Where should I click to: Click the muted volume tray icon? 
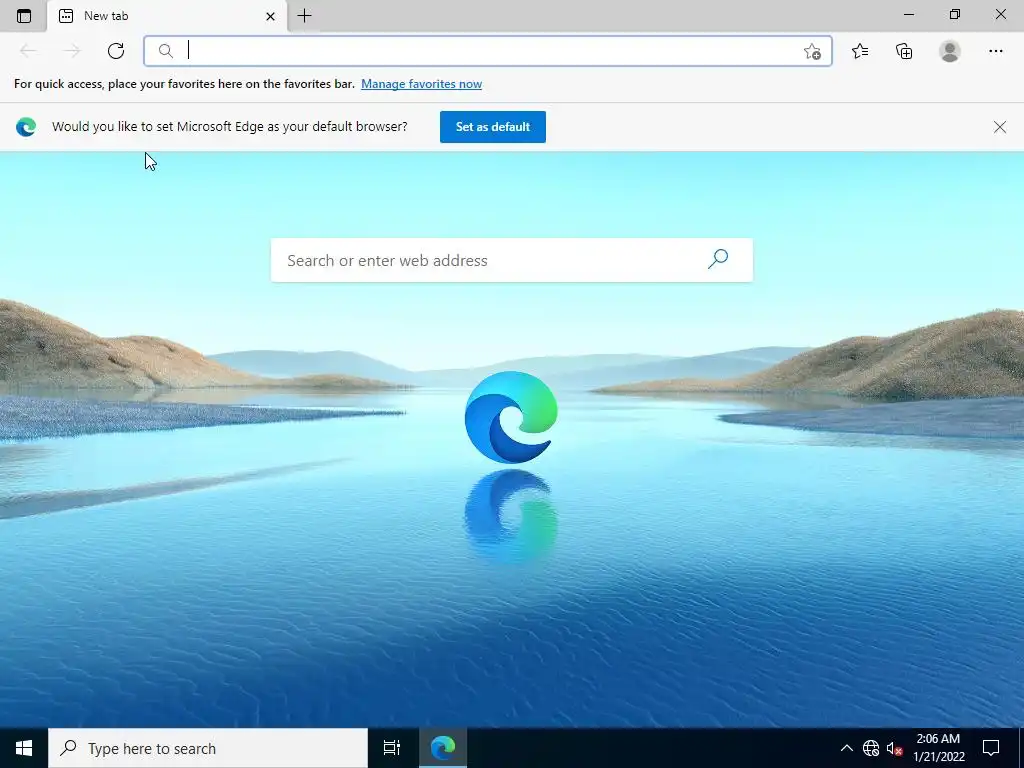[894, 748]
